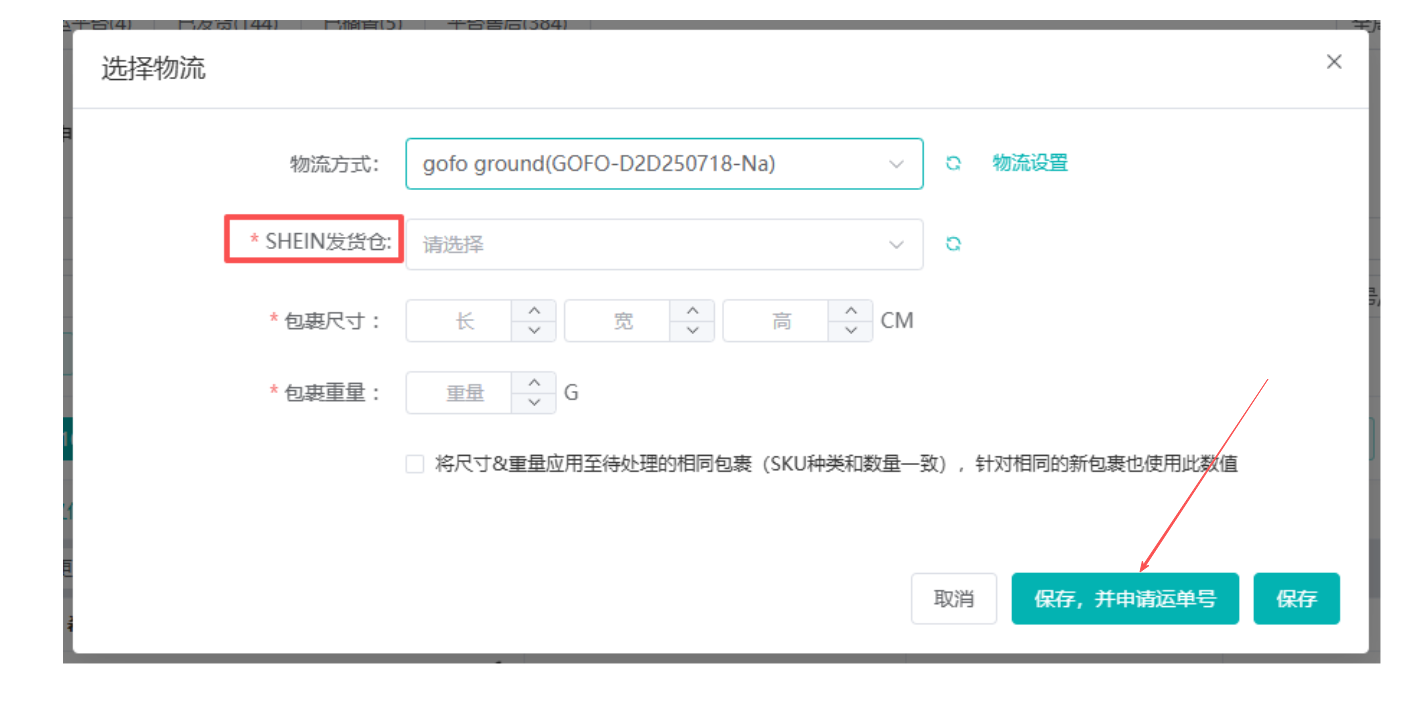Screen dimensions: 1421x704
Task: Open the 物流设置 settings link
Action: tap(1029, 162)
